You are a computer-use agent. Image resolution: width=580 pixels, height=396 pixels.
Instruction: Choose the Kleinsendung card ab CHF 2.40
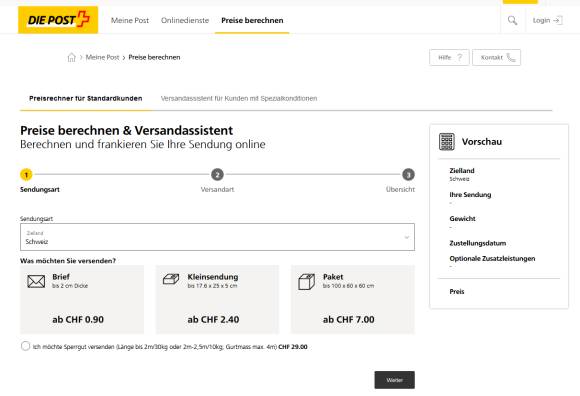click(217, 299)
